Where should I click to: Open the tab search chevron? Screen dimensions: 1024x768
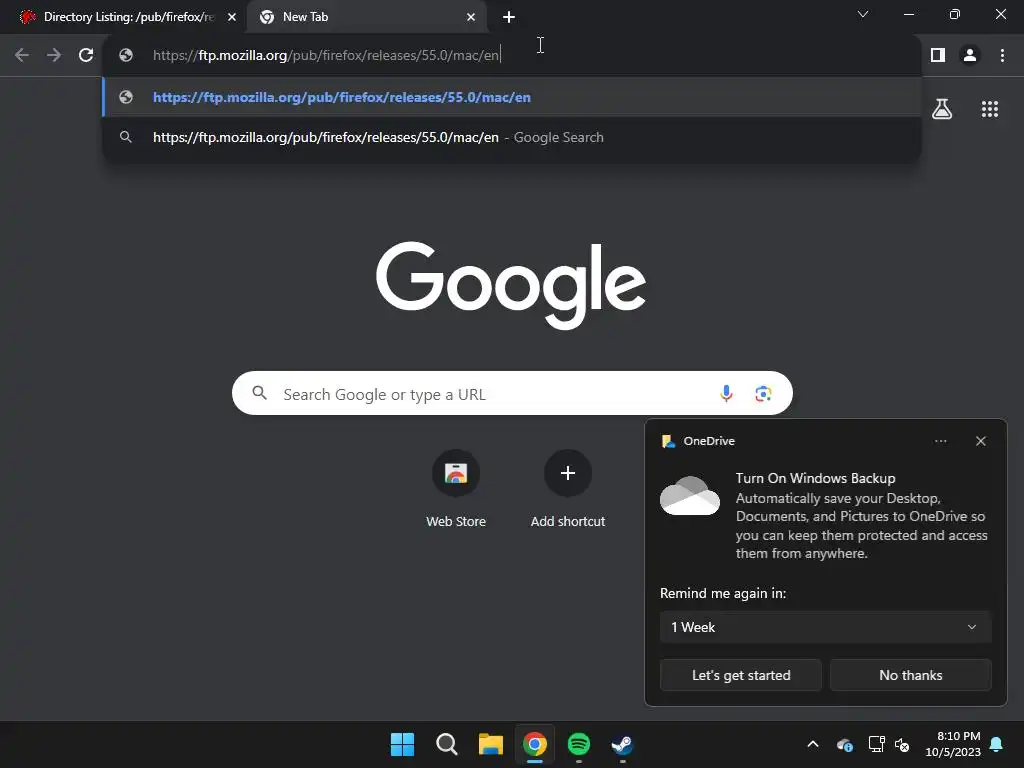point(863,14)
